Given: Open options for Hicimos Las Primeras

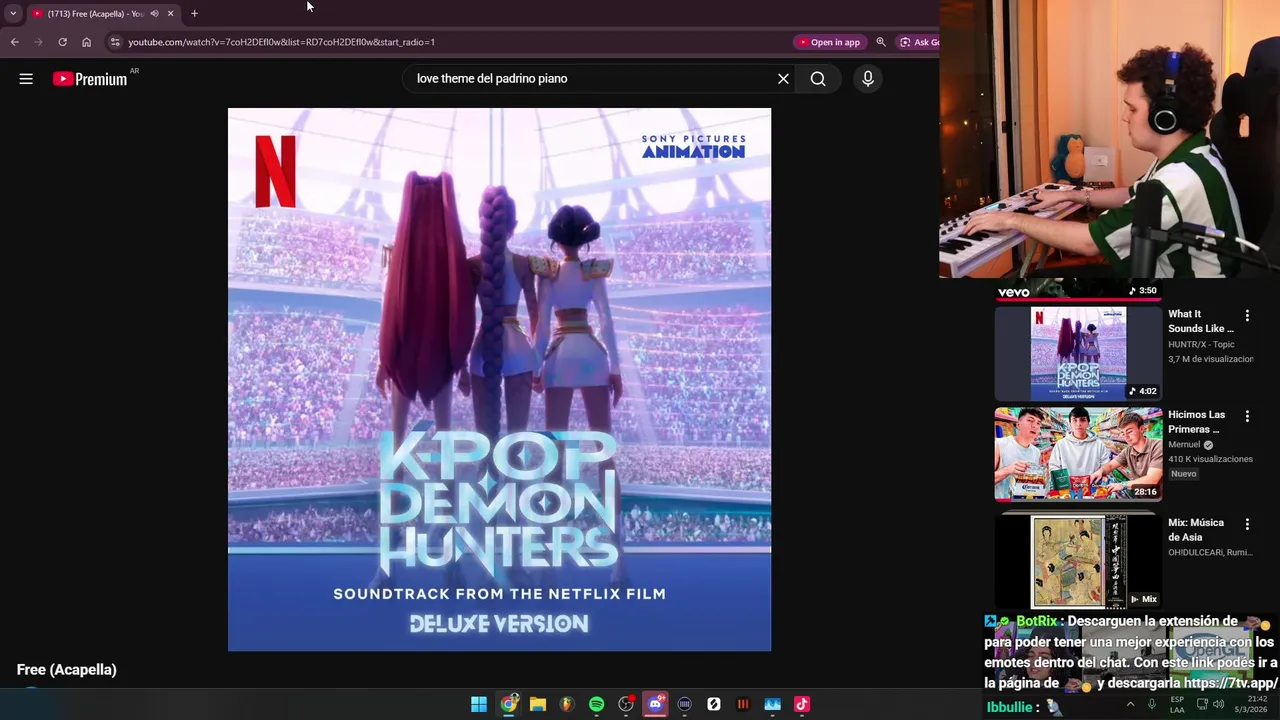Looking at the screenshot, I should pyautogui.click(x=1247, y=416).
